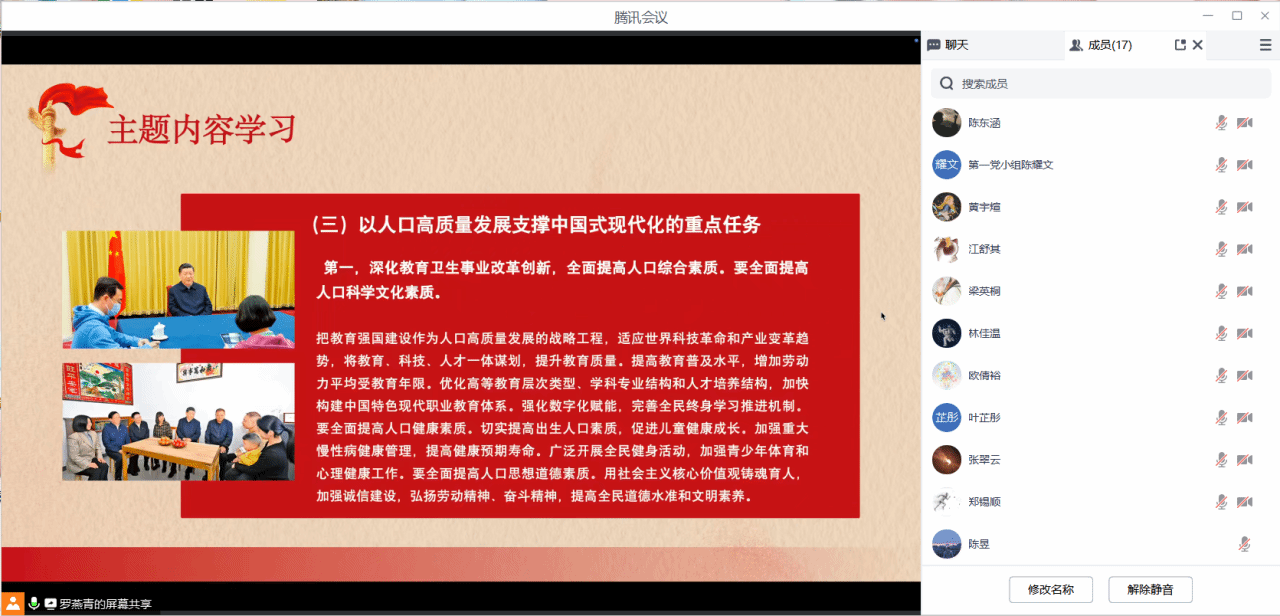Click 陈东涵's muted microphone icon
The height and width of the screenshot is (616, 1280).
coord(1221,123)
